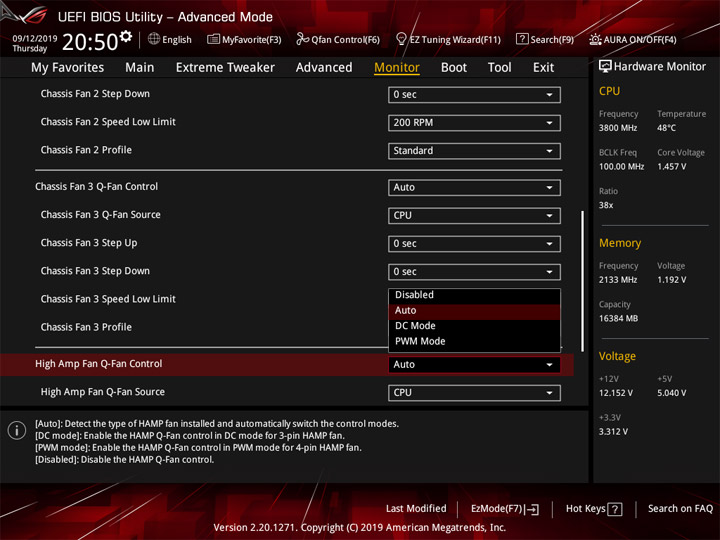
Task: Expand Chassis Fan 2 Profile dropdown
Action: click(x=474, y=151)
